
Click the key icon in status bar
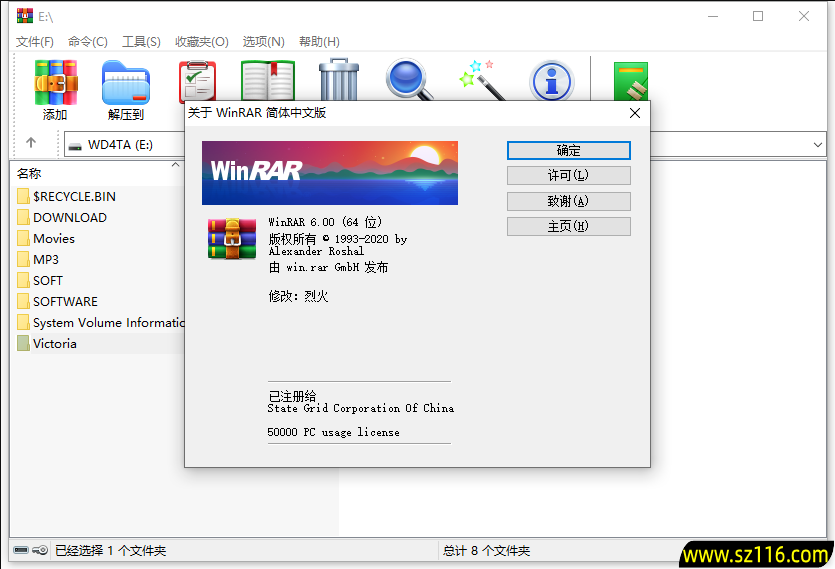click(40, 550)
